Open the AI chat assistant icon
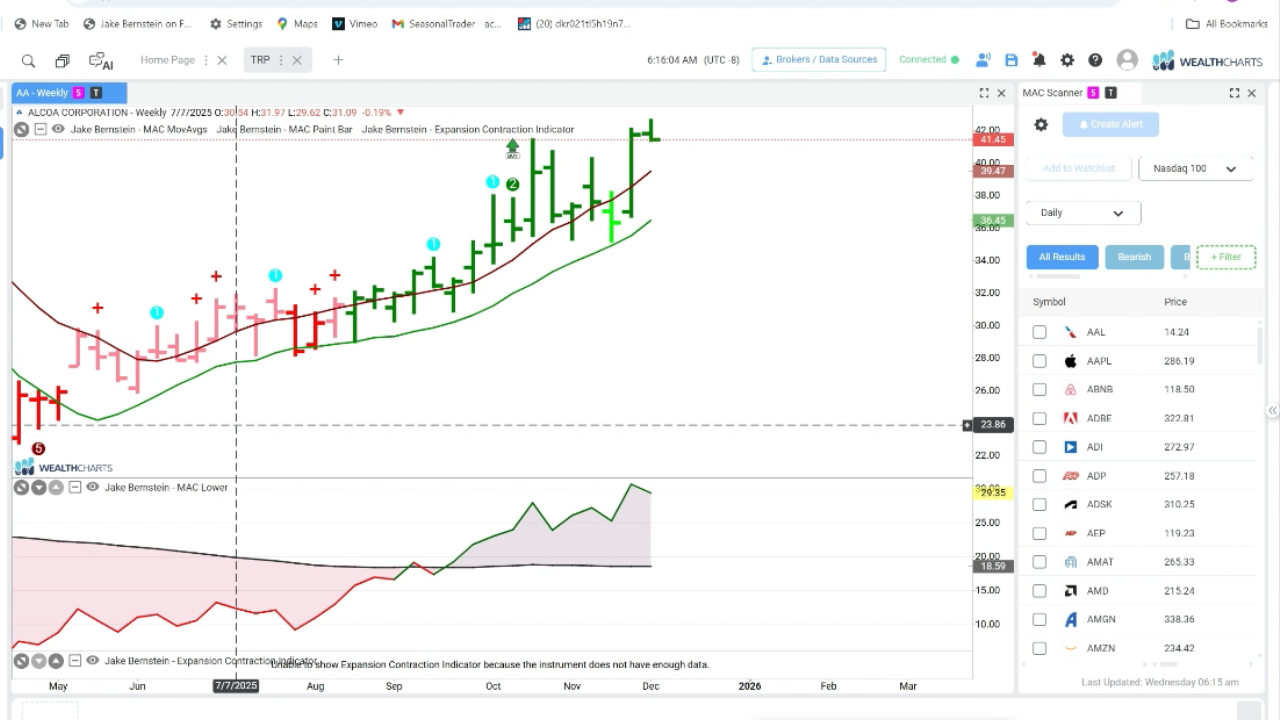This screenshot has width=1280, height=720. (x=100, y=60)
